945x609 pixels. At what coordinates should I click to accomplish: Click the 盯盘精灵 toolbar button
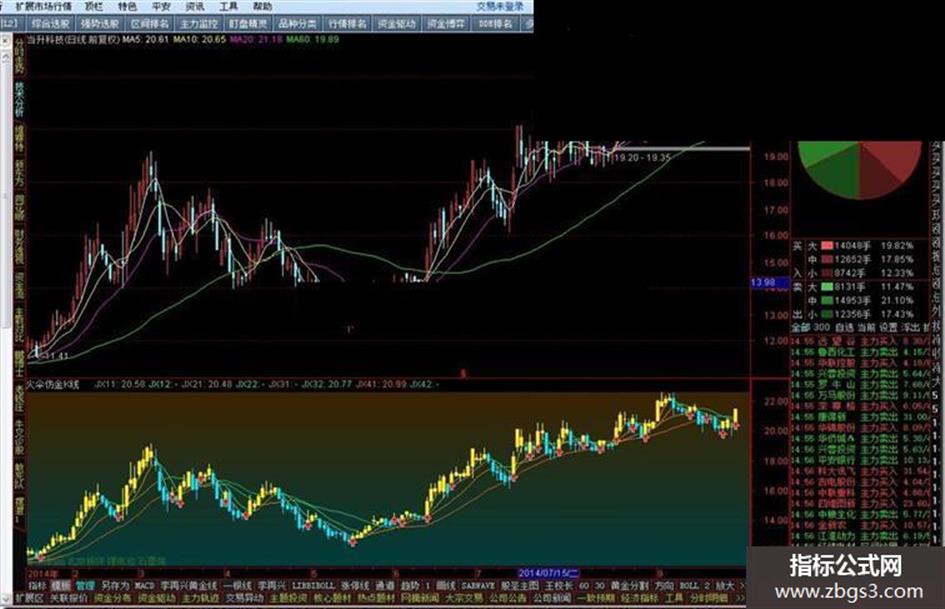(248, 24)
